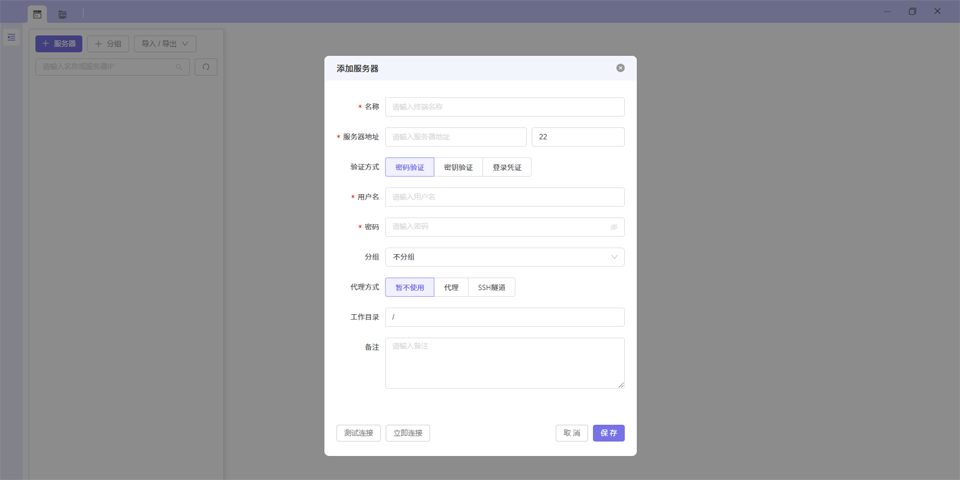
Task: Select 登录凭证 authentication method
Action: tap(507, 167)
